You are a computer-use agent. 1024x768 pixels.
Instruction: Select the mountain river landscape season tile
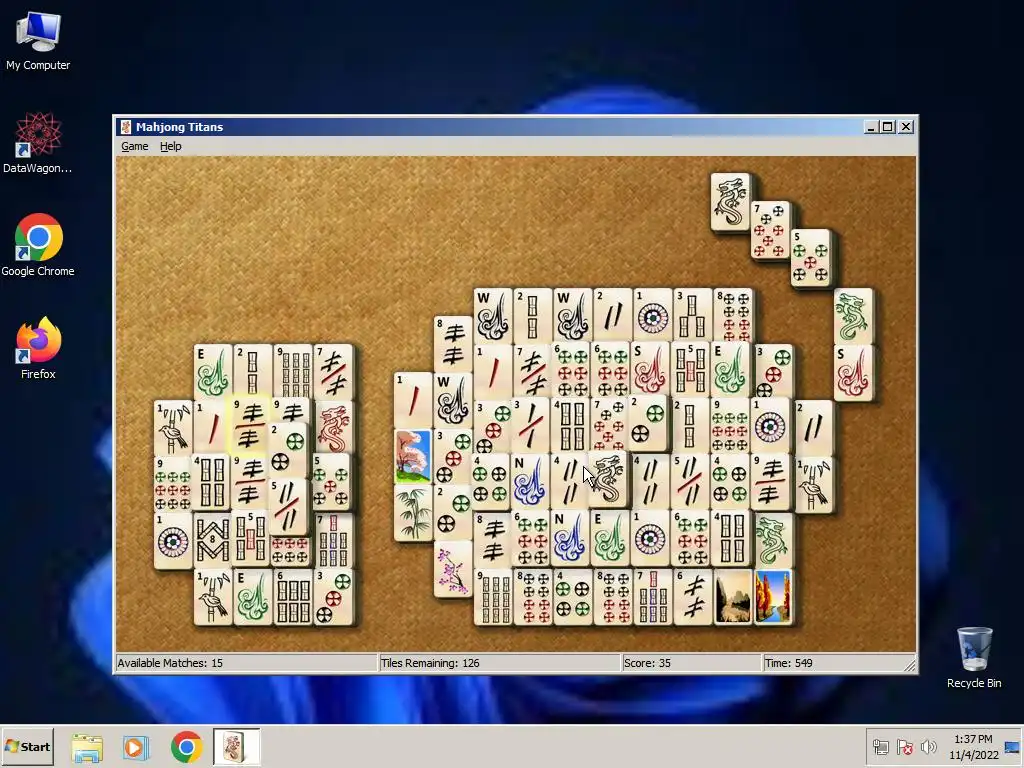click(x=733, y=596)
